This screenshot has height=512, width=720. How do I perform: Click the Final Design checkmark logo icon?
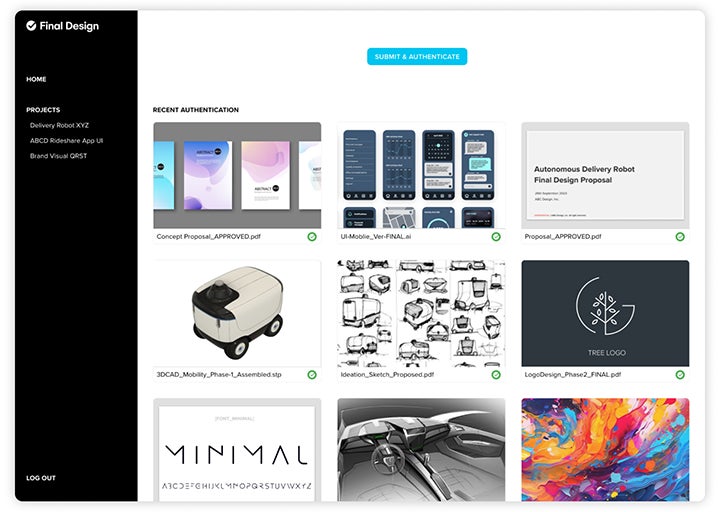point(31,26)
